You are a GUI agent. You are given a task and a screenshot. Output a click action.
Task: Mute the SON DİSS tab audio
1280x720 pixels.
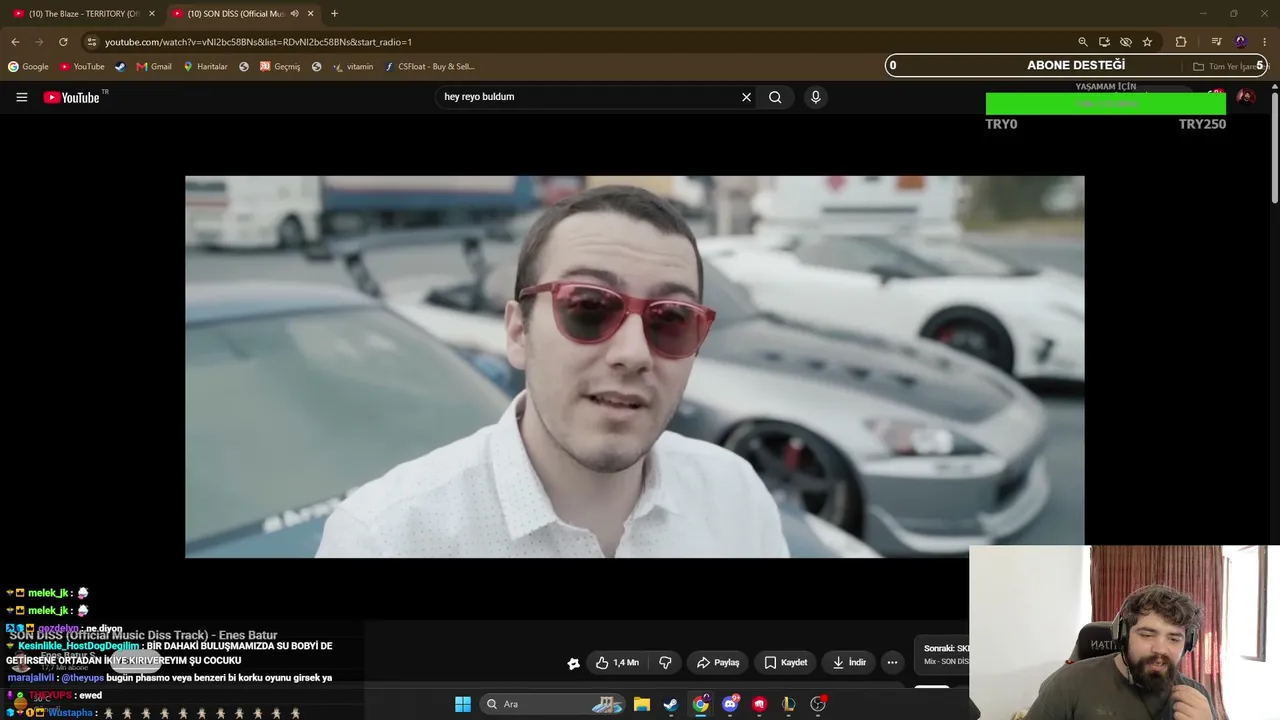[x=294, y=14]
